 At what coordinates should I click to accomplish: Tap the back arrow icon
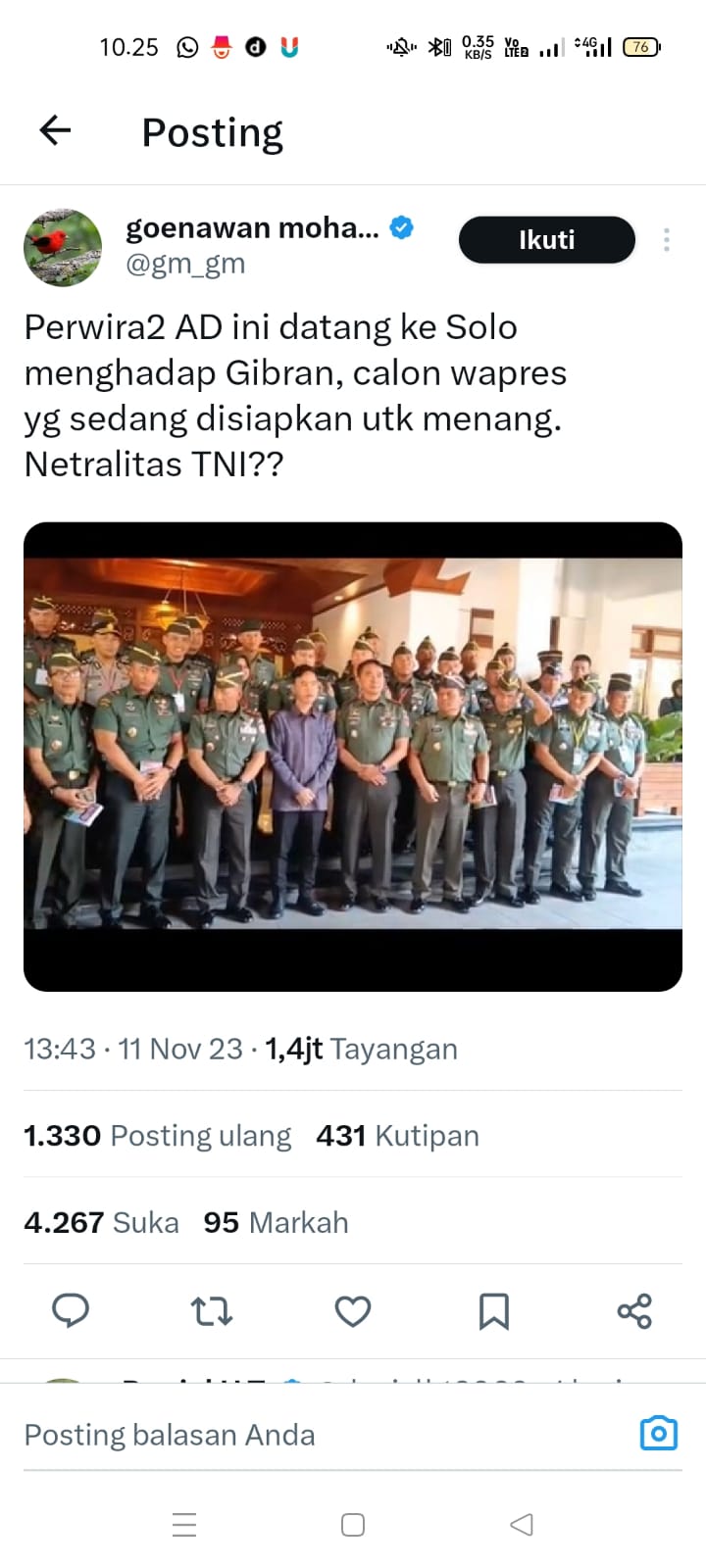click(55, 130)
